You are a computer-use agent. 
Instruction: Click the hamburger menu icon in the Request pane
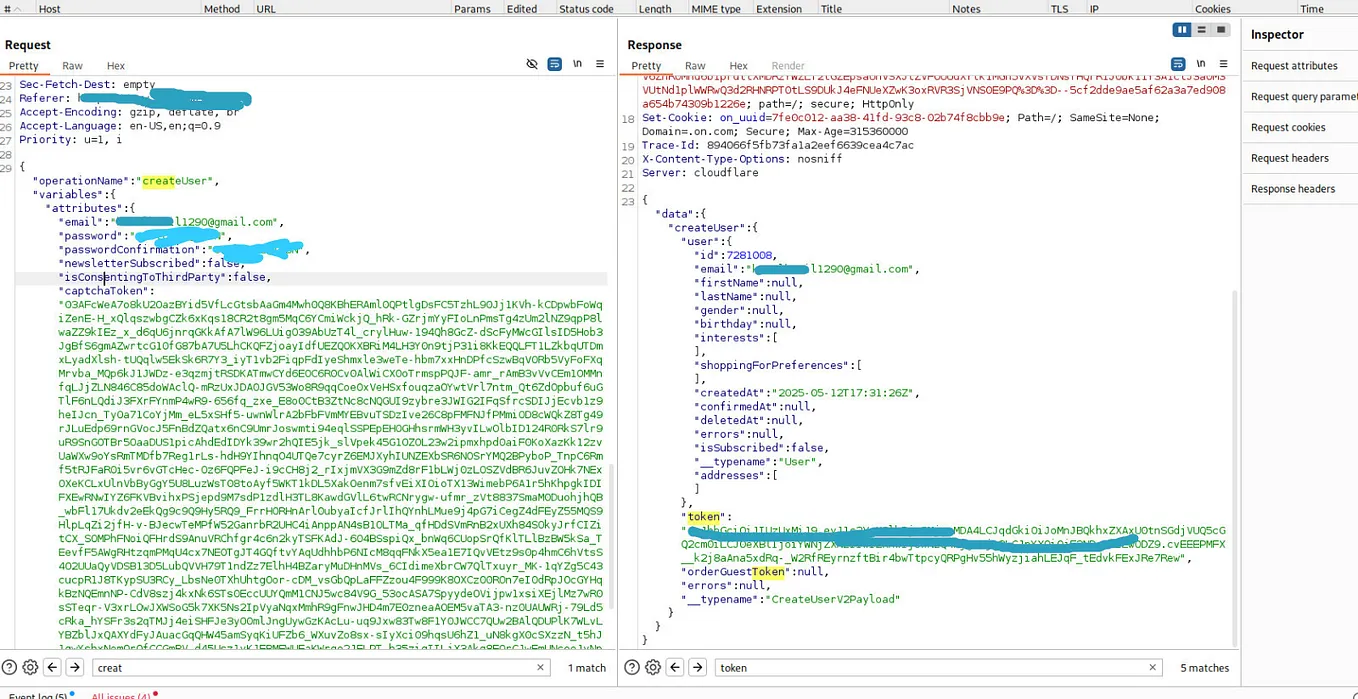[x=599, y=63]
